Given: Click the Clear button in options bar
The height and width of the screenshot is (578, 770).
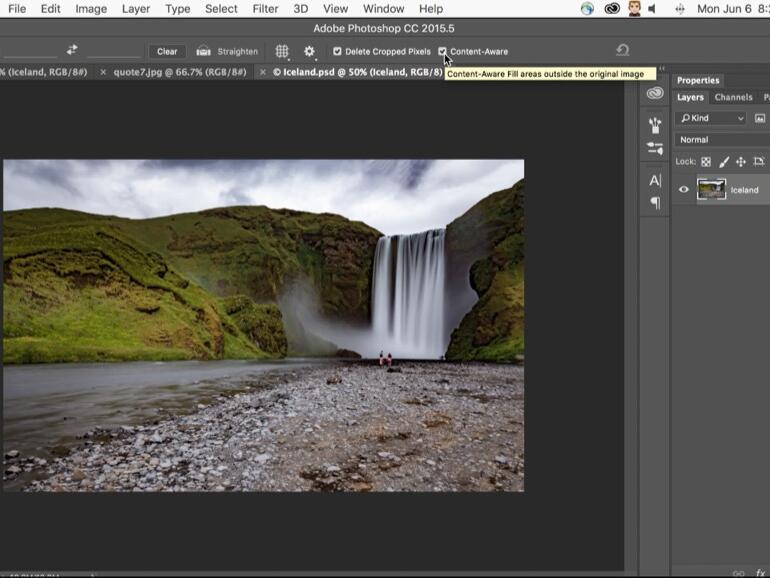Looking at the screenshot, I should 167,52.
